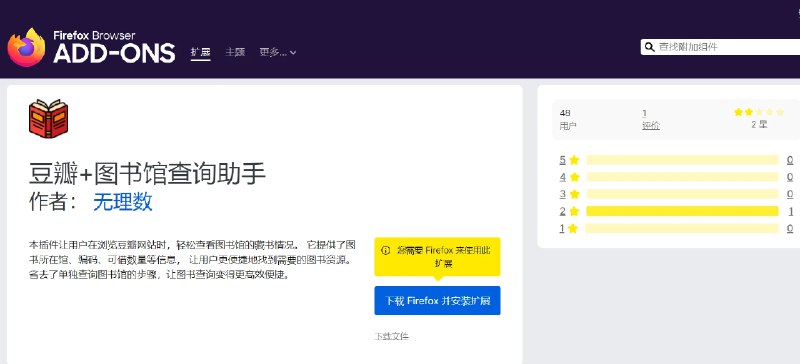Viewport: 800px width, 364px height.
Task: Open author link 无理数
Action: [122, 202]
